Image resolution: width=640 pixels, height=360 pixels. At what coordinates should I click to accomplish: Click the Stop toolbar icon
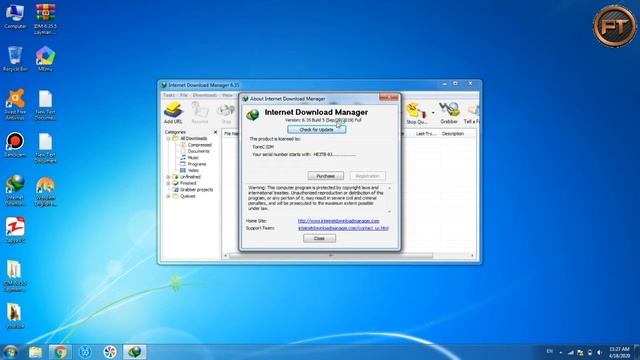[x=226, y=113]
